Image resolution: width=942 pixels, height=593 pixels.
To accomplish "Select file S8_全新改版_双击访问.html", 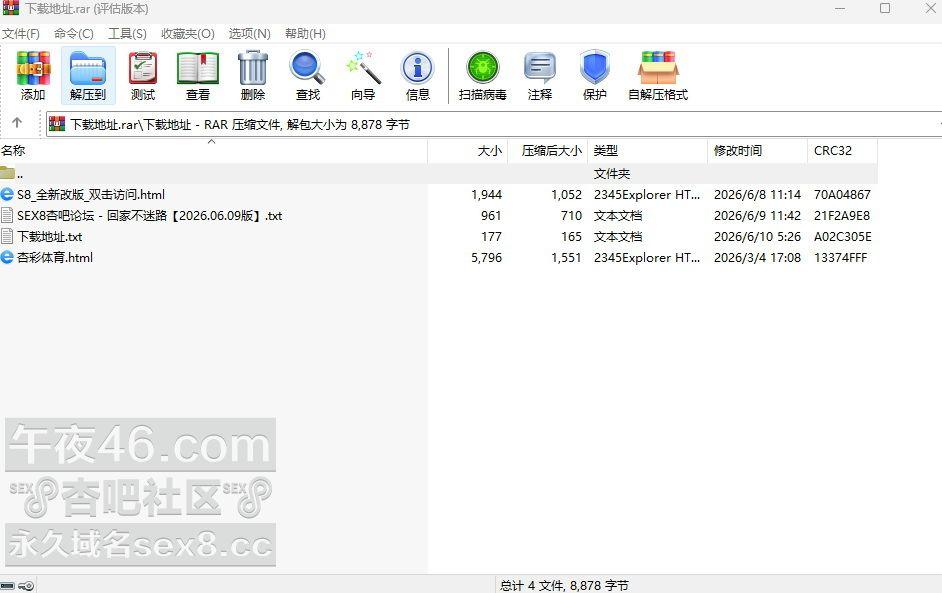I will click(91, 195).
